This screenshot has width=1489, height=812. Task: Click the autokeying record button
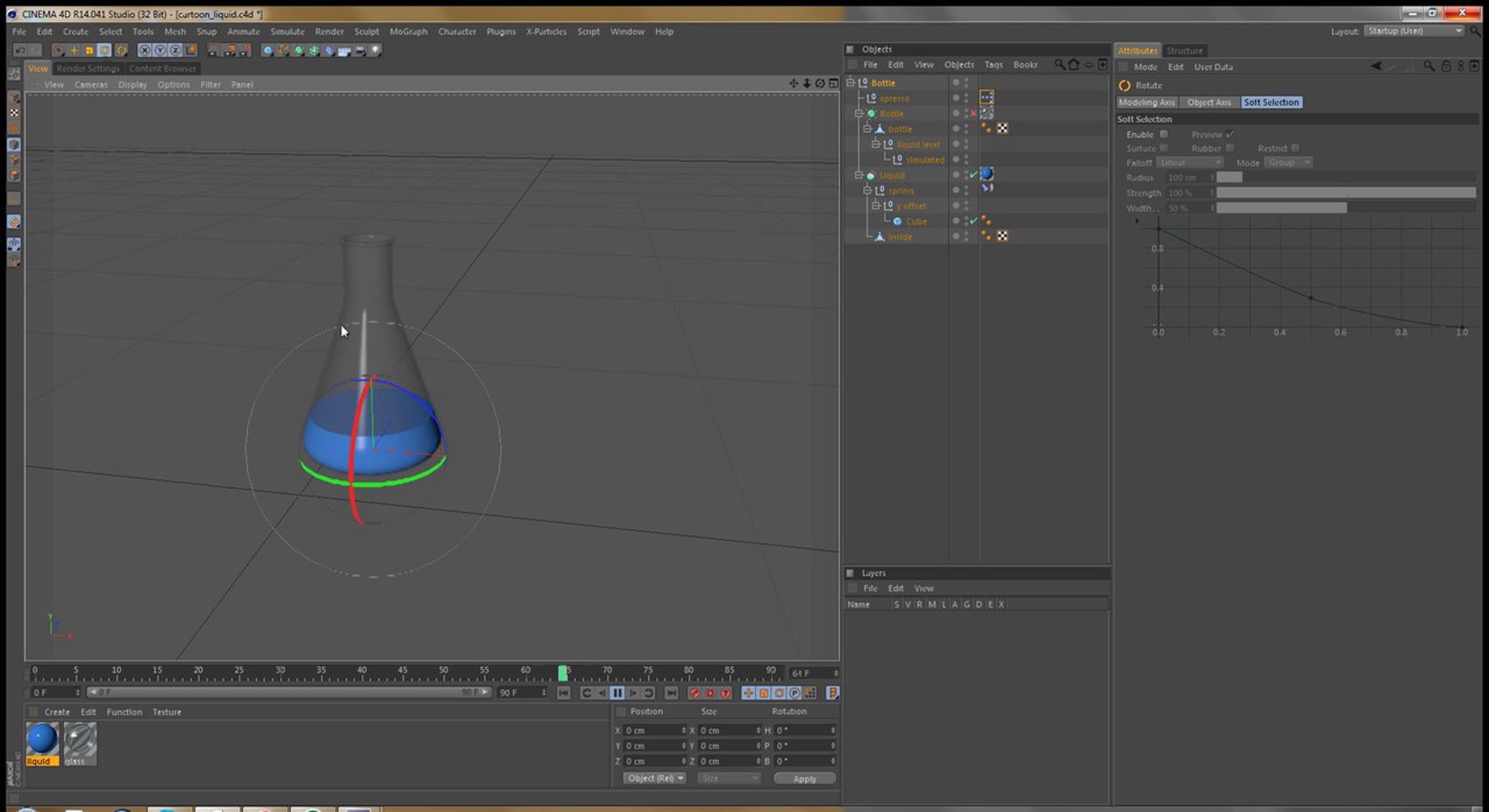coord(710,693)
